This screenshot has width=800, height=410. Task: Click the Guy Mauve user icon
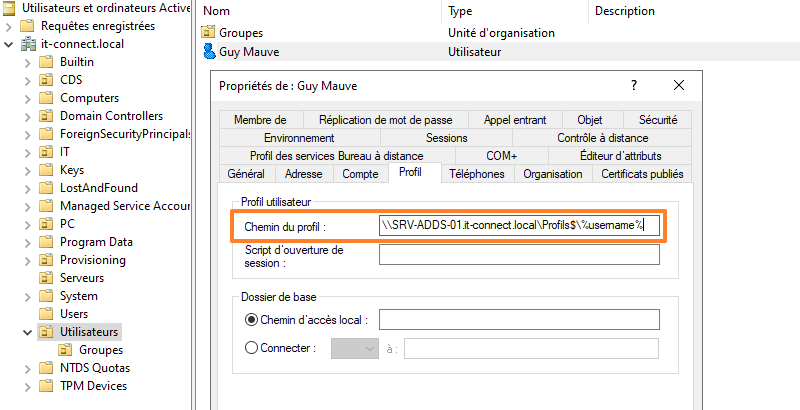(x=209, y=52)
